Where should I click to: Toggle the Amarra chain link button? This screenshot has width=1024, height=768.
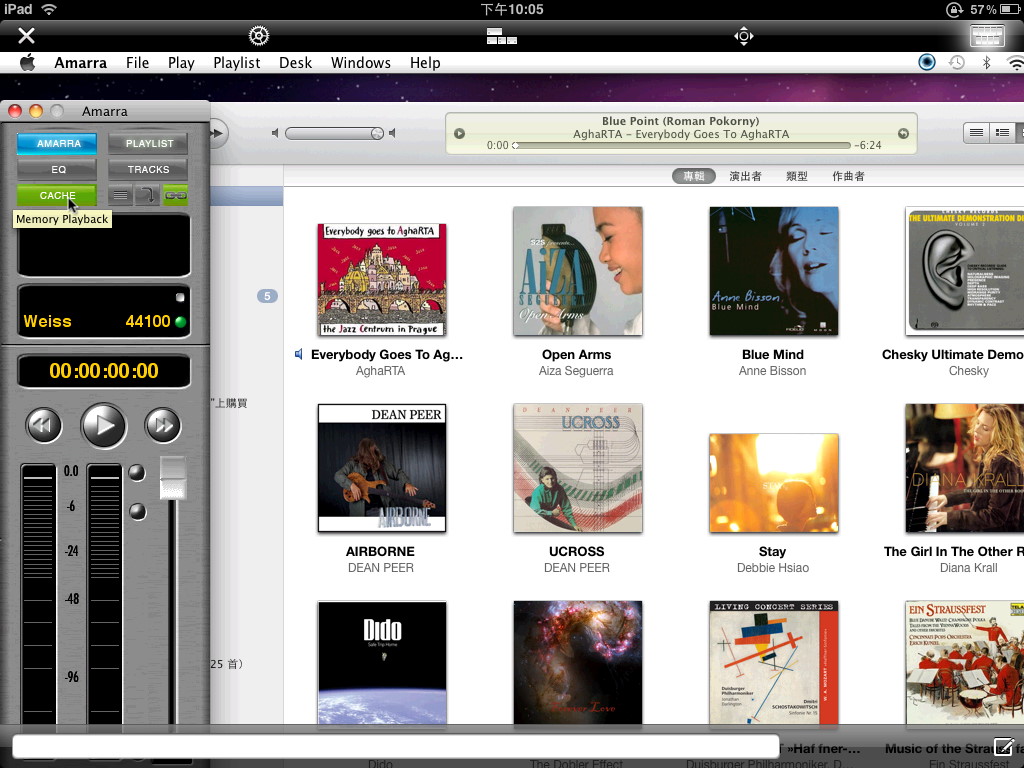pyautogui.click(x=175, y=195)
